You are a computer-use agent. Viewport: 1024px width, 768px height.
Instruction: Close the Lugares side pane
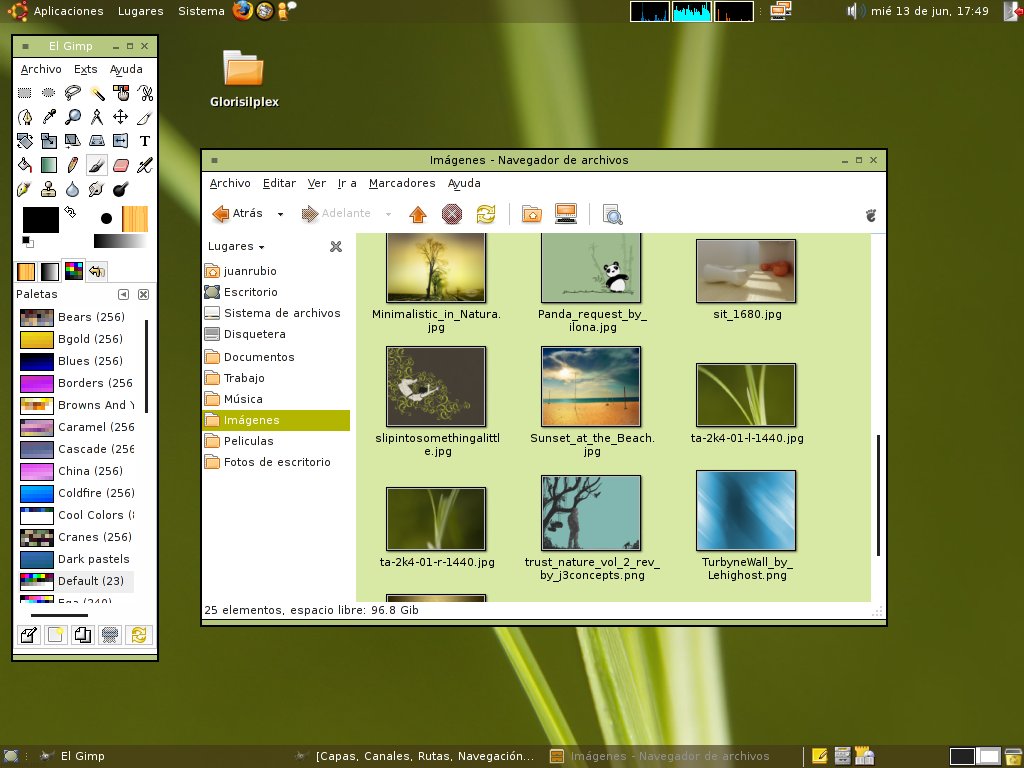pyautogui.click(x=336, y=246)
